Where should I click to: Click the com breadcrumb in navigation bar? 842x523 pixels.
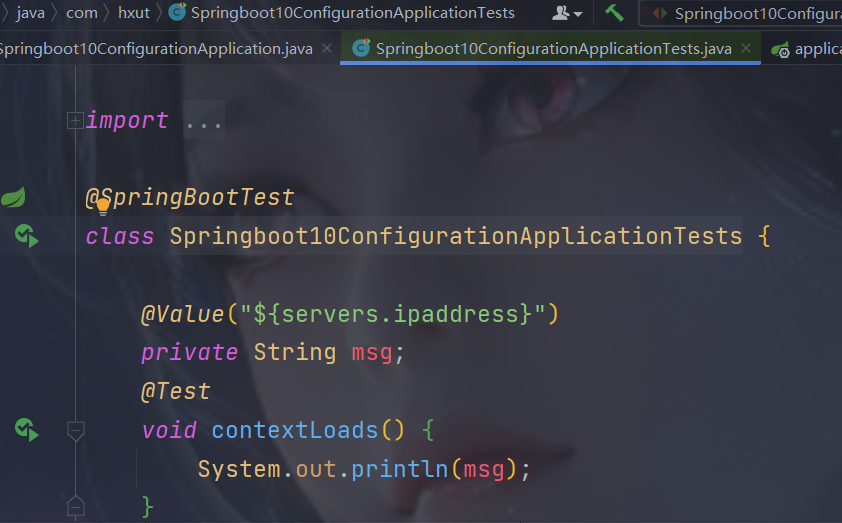pyautogui.click(x=82, y=12)
